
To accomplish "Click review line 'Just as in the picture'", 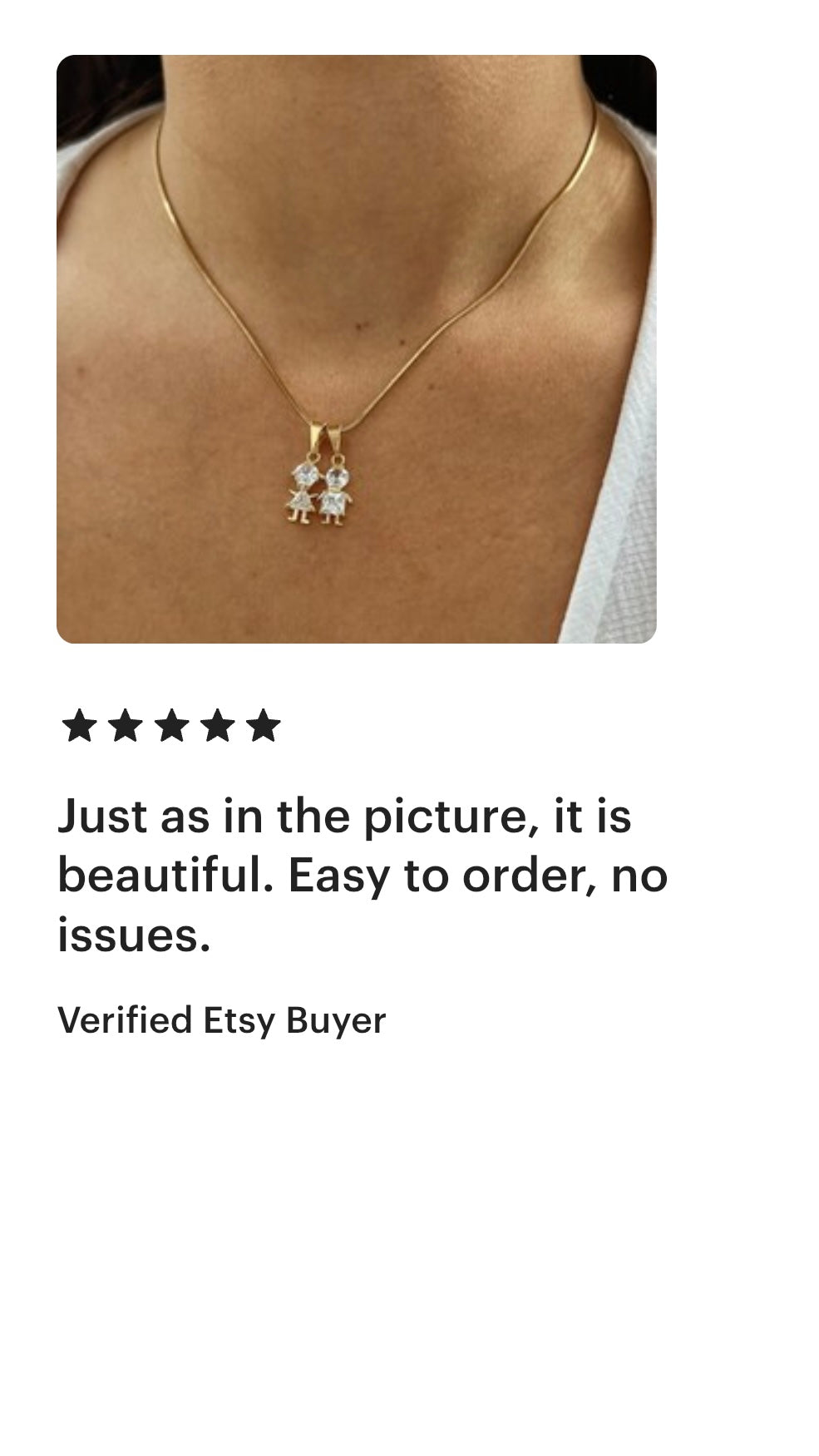I will pyautogui.click(x=344, y=817).
